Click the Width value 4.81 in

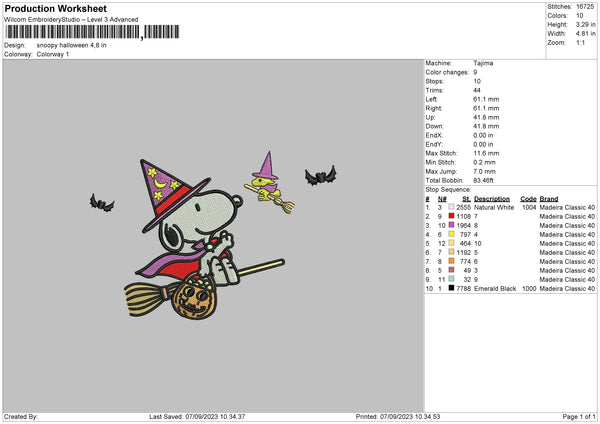[585, 34]
